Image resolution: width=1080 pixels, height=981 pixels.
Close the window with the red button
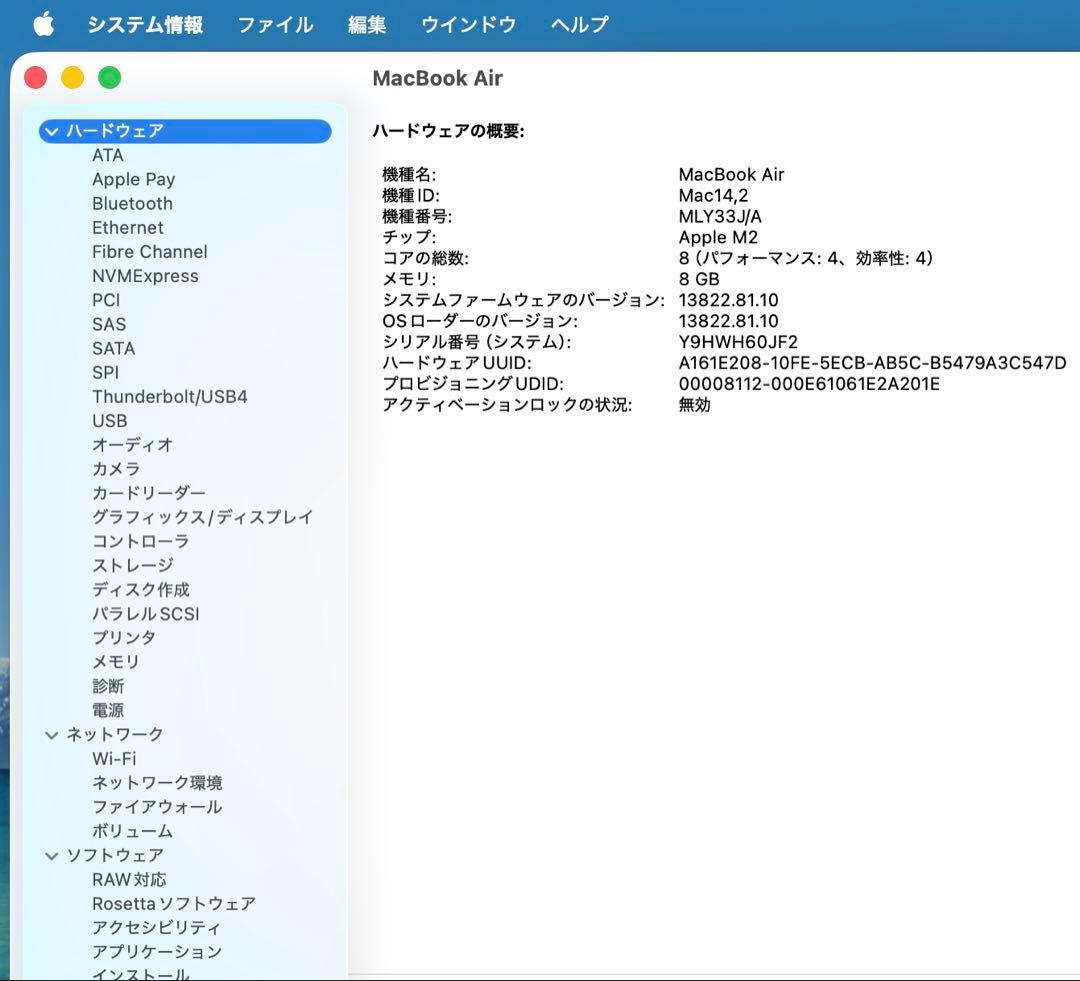(35, 78)
